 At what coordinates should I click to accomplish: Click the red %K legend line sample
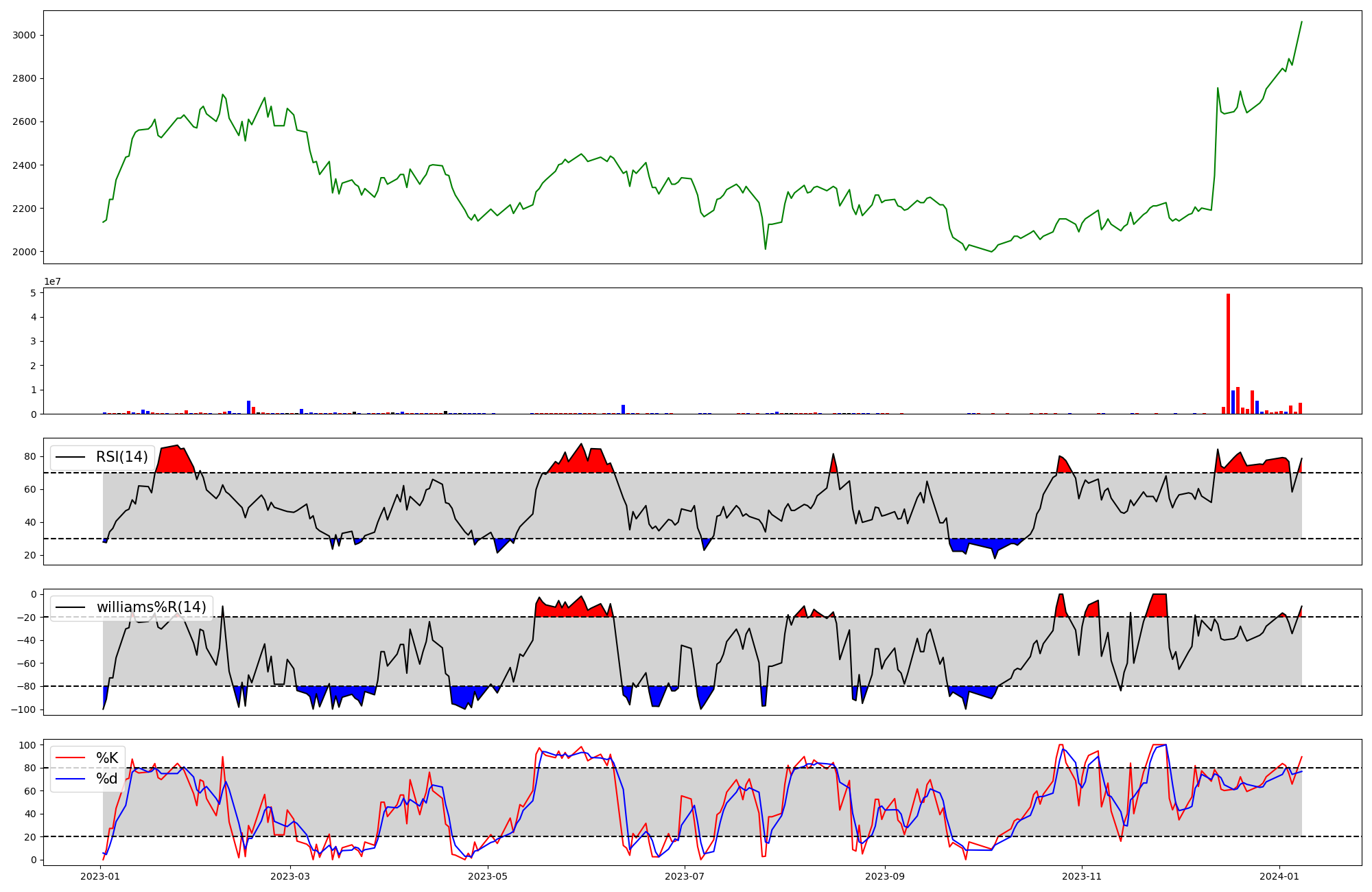tap(71, 758)
